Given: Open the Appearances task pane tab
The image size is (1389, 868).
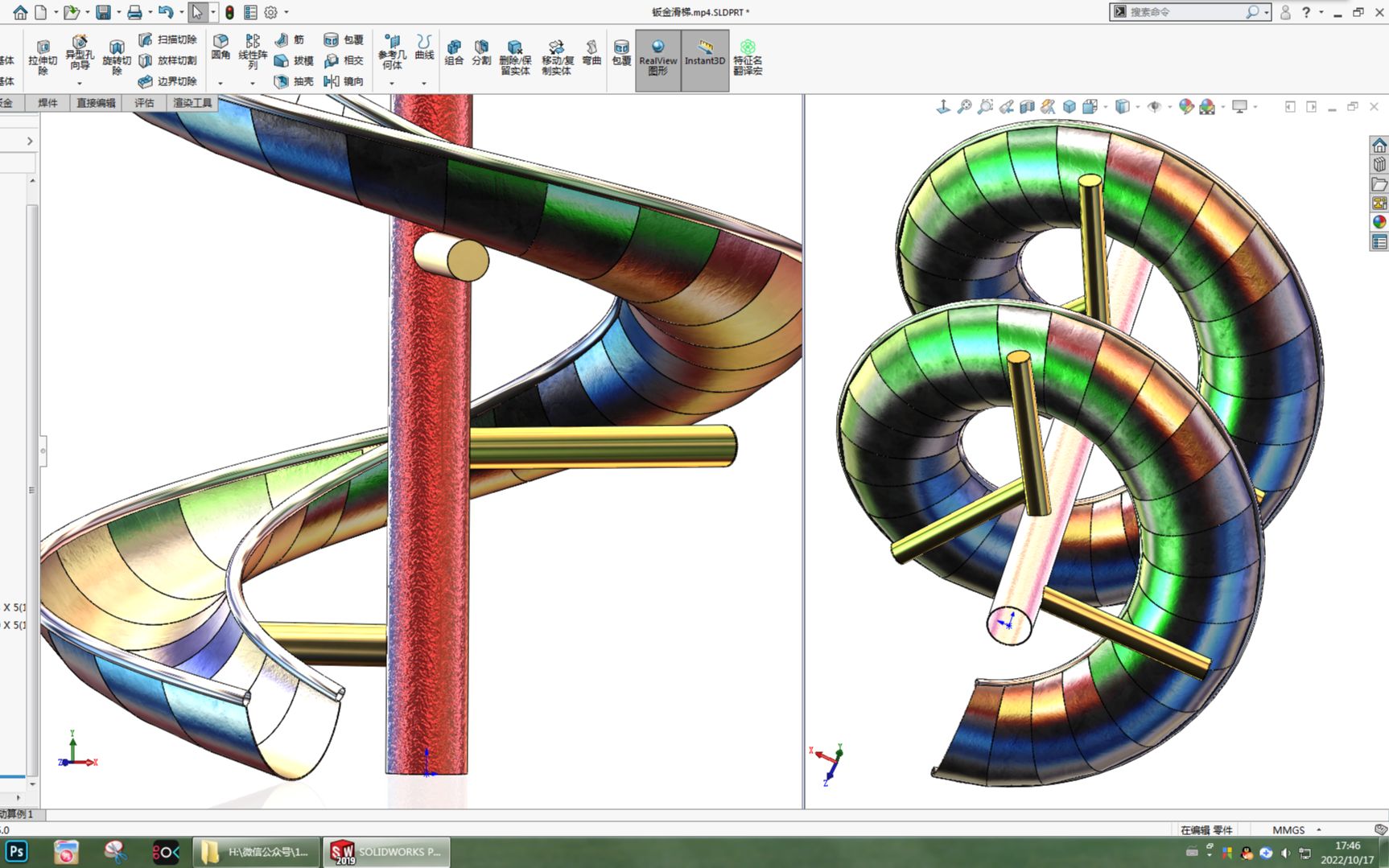Looking at the screenshot, I should (x=1379, y=223).
